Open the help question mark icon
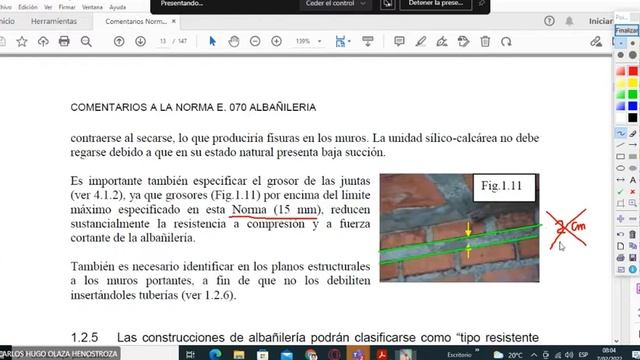Image resolution: width=640 pixels, height=360 pixels. pyautogui.click(x=549, y=21)
